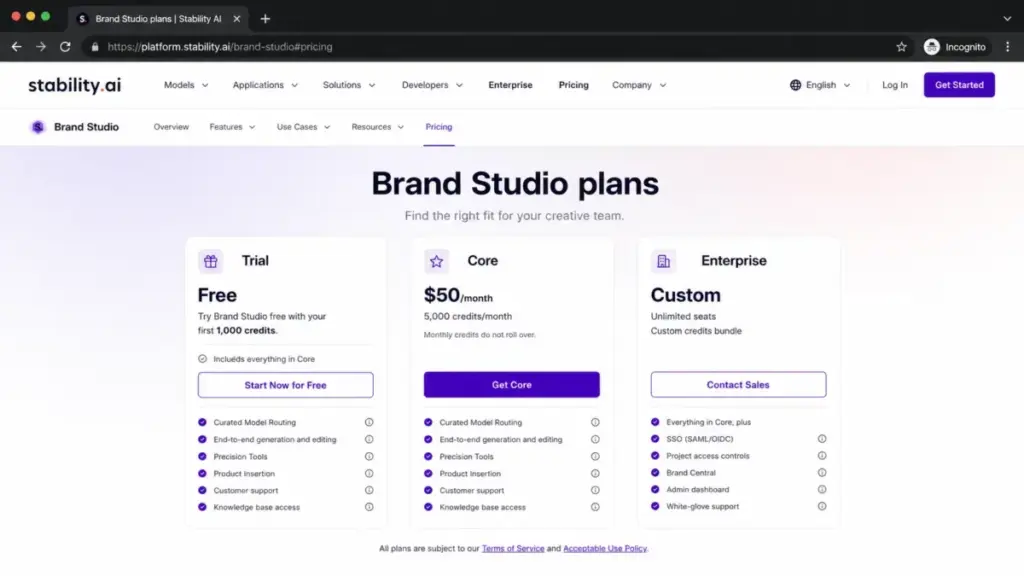1024x576 pixels.
Task: View info about Admin dashboard
Action: click(822, 490)
